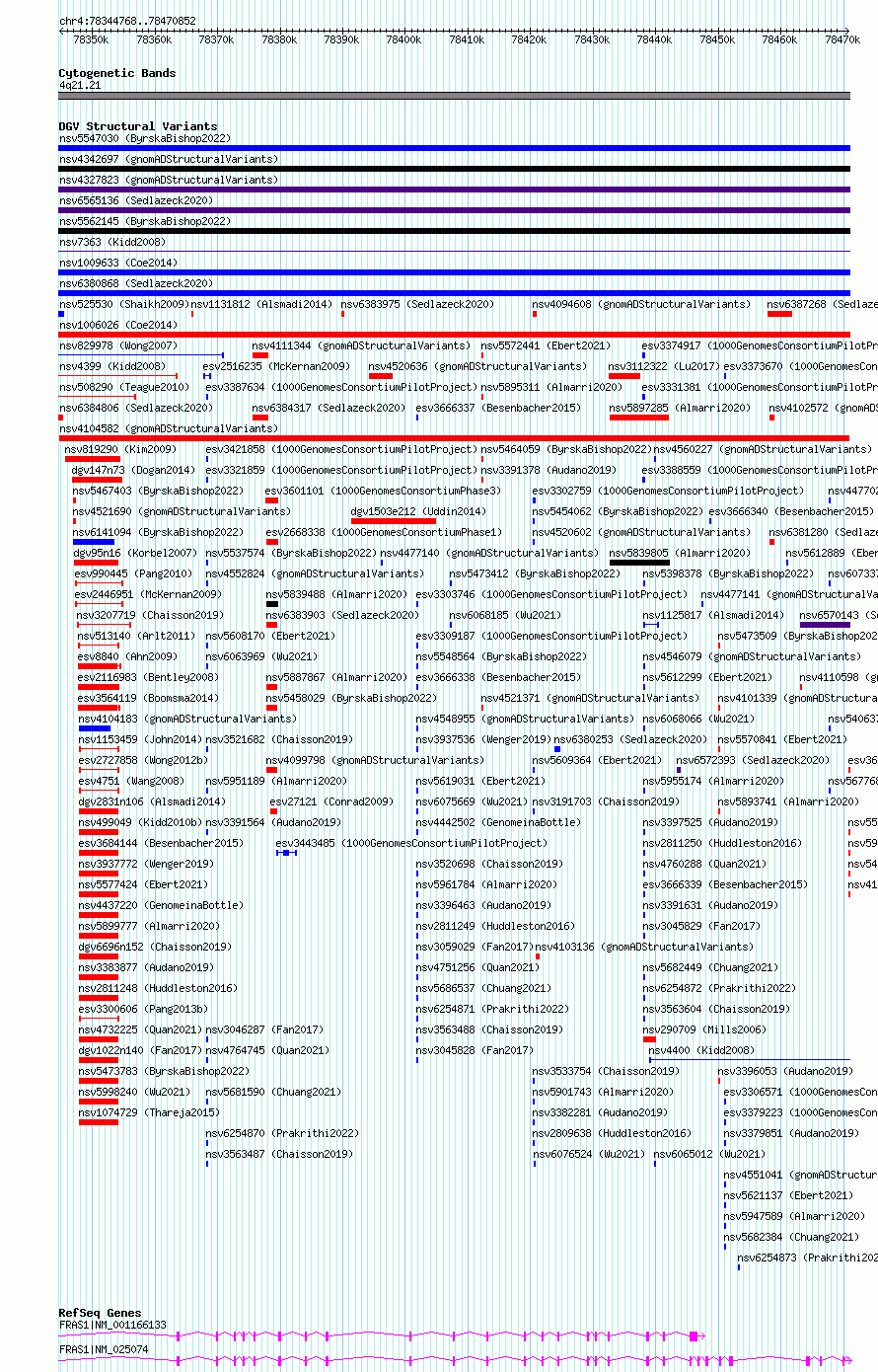The image size is (878, 1372).
Task: Open variant nsv5621137 (Ebert2021)
Action: pyautogui.click(x=789, y=1195)
